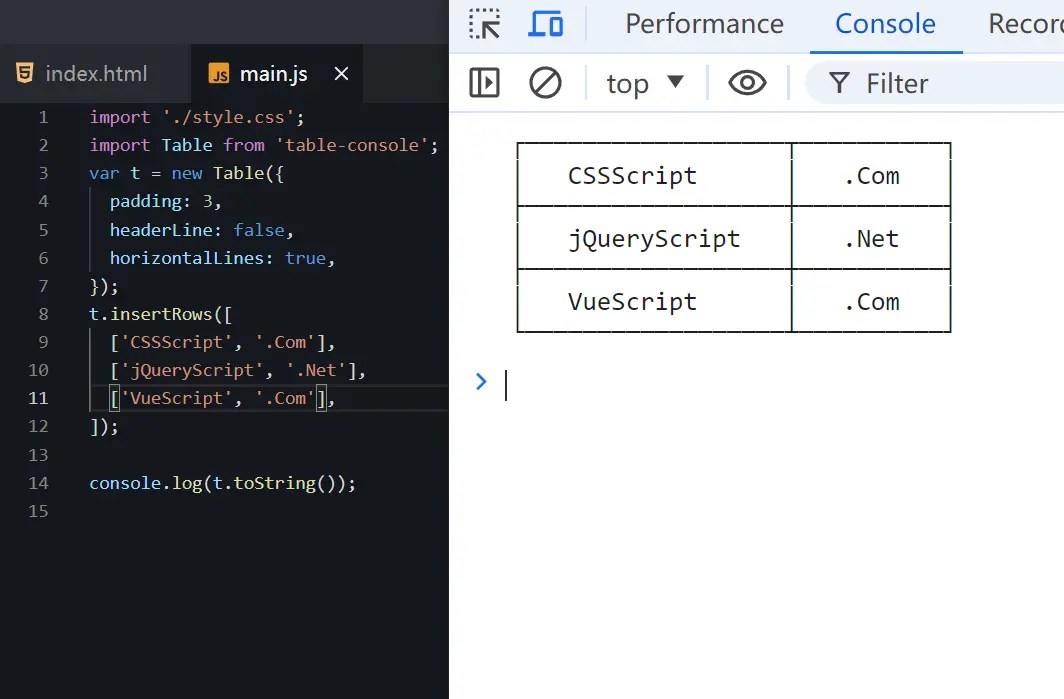Activate the inspect element picker icon
1064x699 pixels.
click(484, 24)
